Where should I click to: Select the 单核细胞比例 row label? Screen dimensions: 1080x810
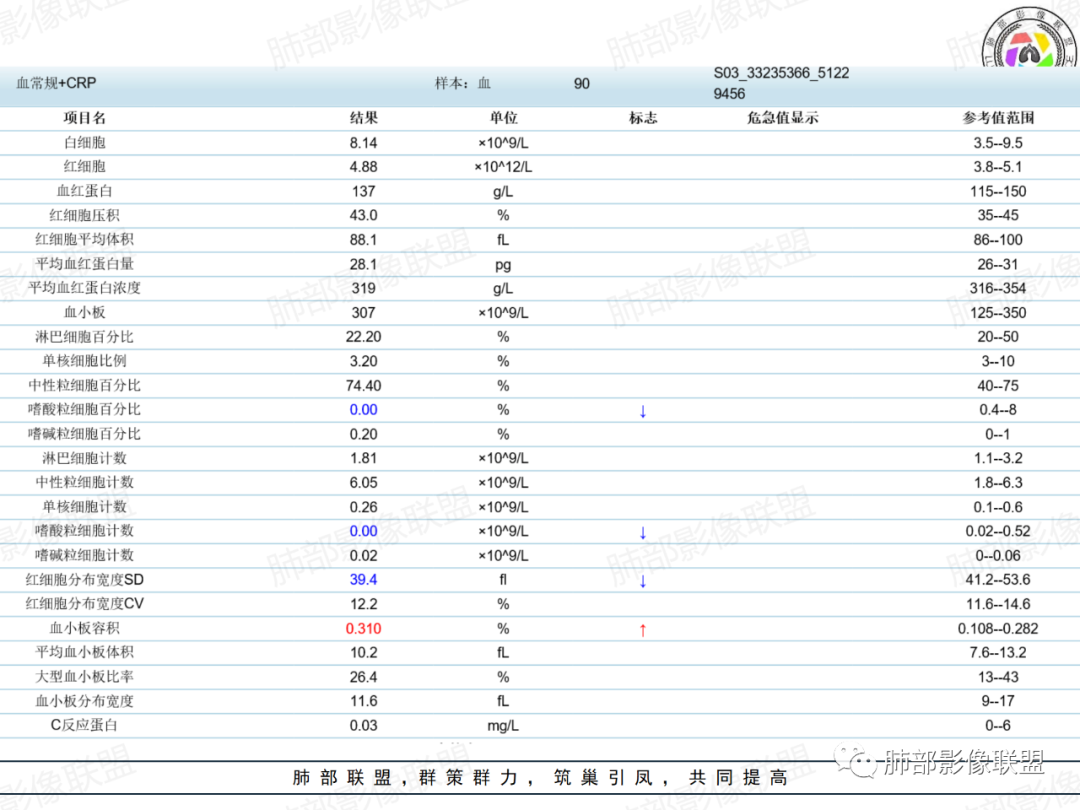coord(85,361)
